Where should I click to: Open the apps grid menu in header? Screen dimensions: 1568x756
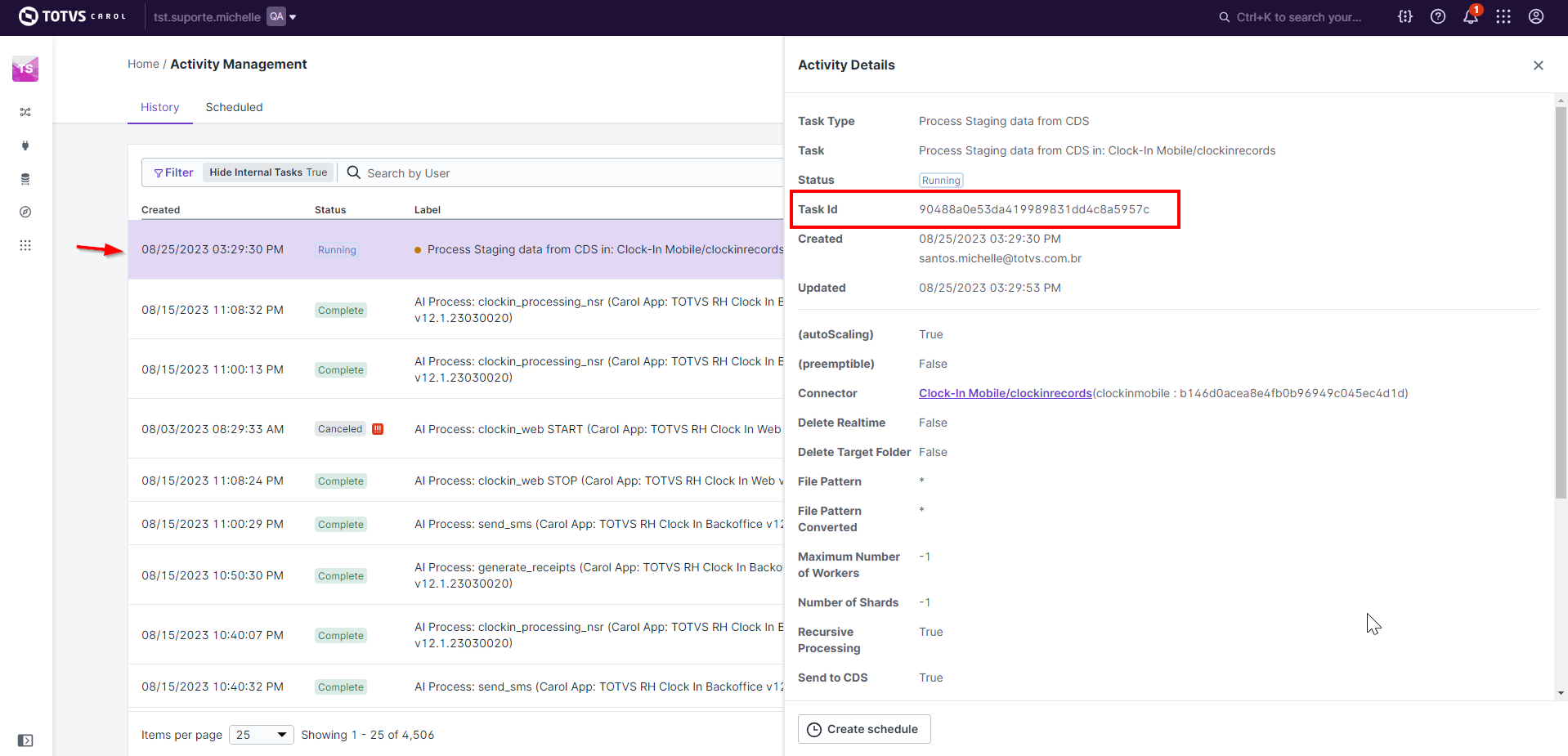(1503, 16)
